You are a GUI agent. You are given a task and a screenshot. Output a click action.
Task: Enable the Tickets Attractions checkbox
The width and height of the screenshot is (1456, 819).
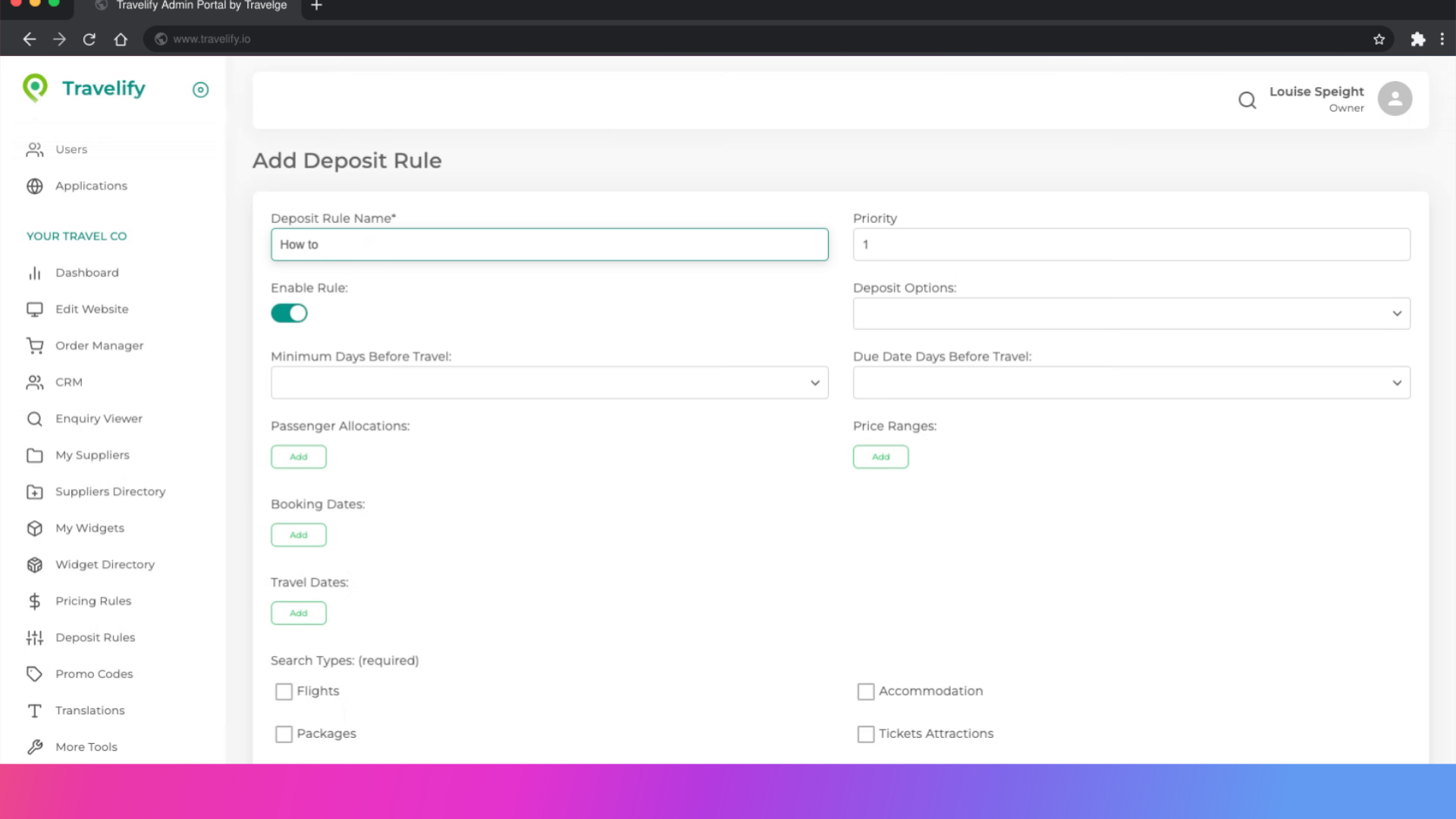[x=865, y=734]
